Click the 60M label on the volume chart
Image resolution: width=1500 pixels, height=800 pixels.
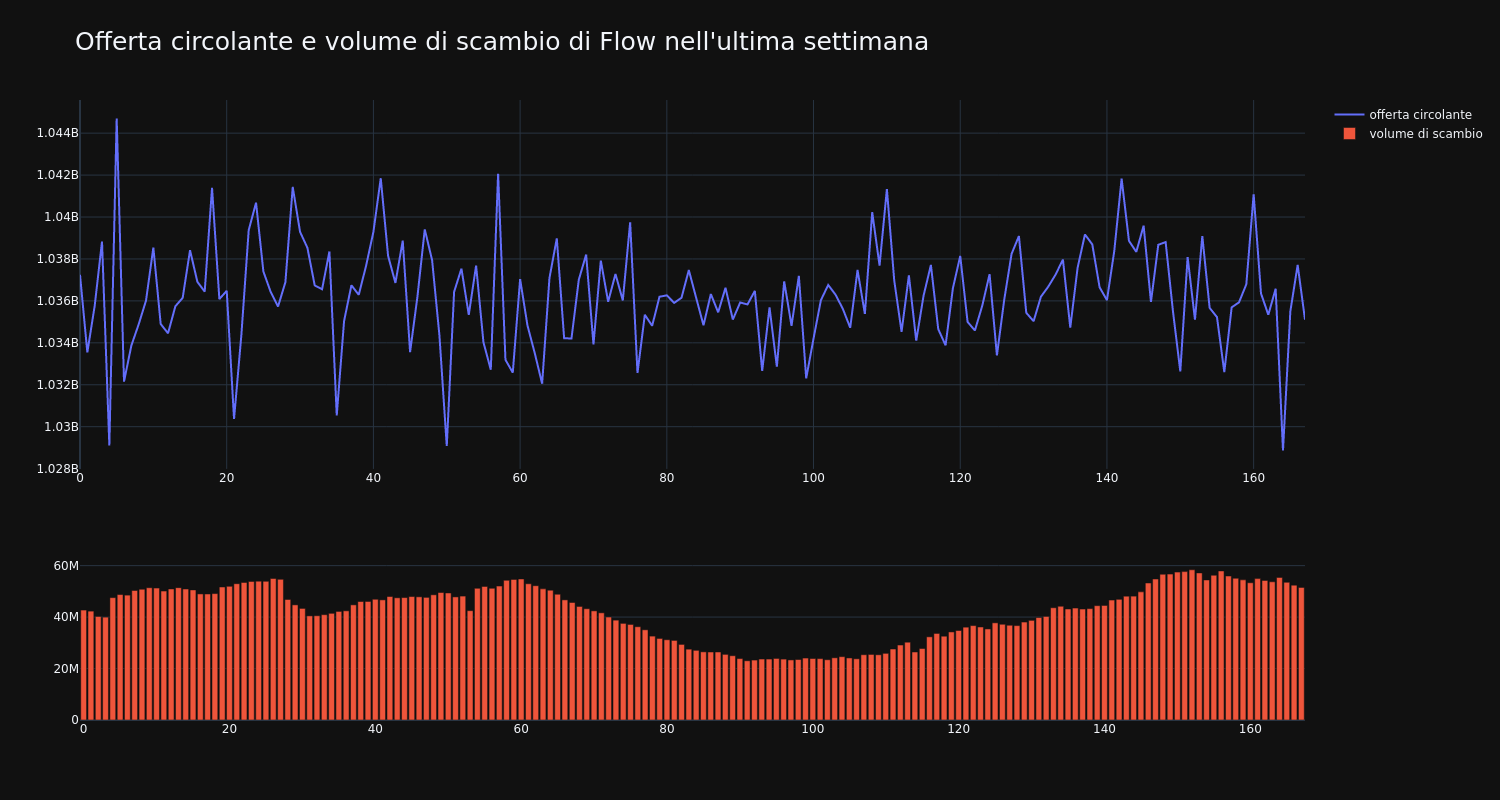(66, 566)
